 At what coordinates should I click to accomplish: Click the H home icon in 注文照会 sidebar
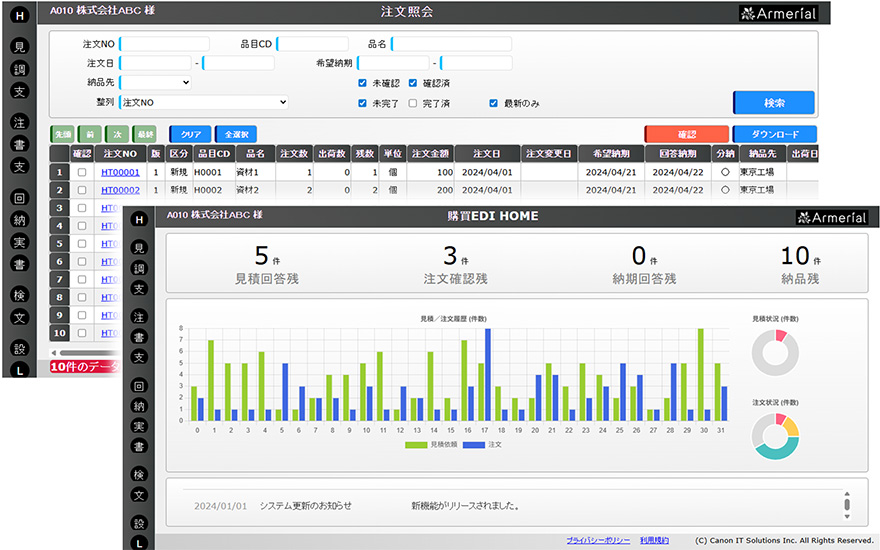pyautogui.click(x=19, y=17)
